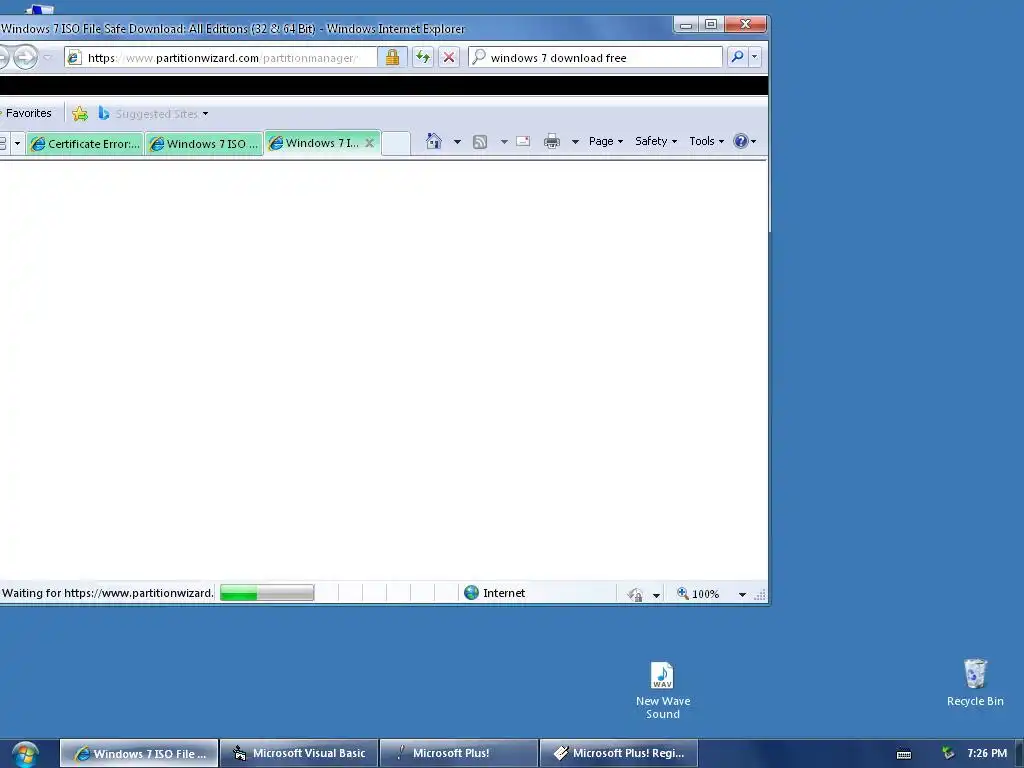Expand the zoom level dropdown arrow
Viewport: 1024px width, 768px height.
(x=742, y=595)
